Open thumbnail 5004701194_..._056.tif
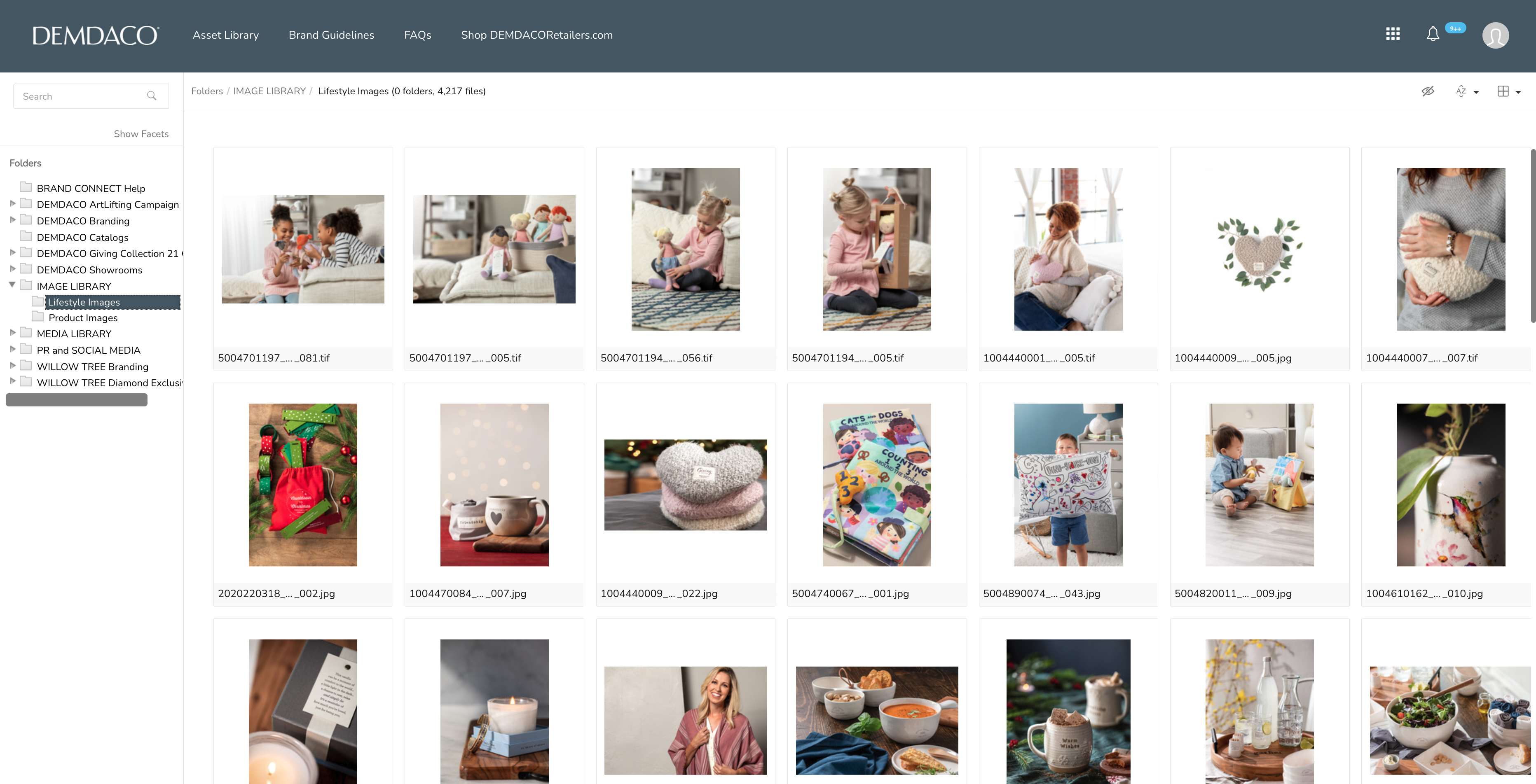Screen dimensions: 1536x784 pyautogui.click(x=686, y=249)
